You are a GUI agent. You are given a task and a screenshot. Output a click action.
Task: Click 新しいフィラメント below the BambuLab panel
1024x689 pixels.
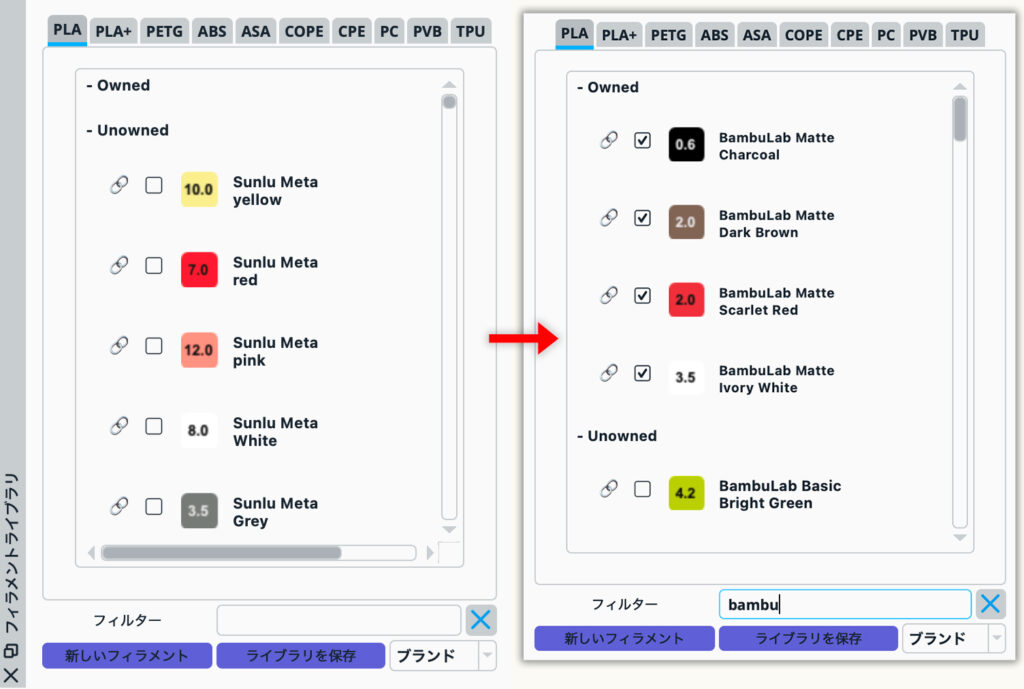624,639
